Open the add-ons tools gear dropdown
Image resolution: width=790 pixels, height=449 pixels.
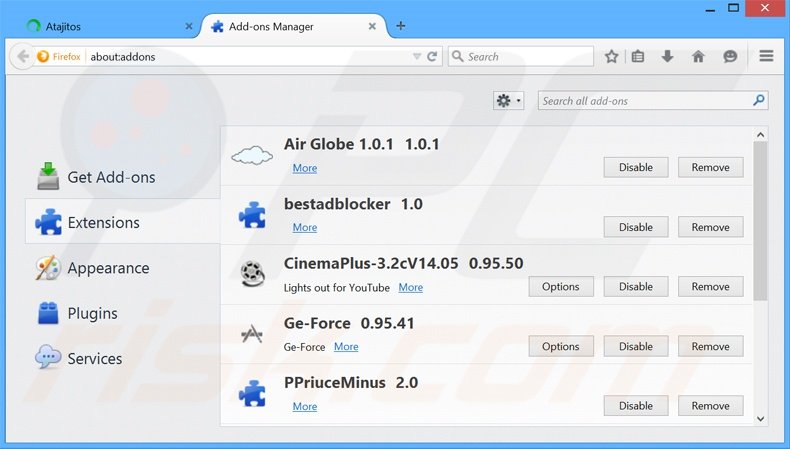pyautogui.click(x=508, y=101)
